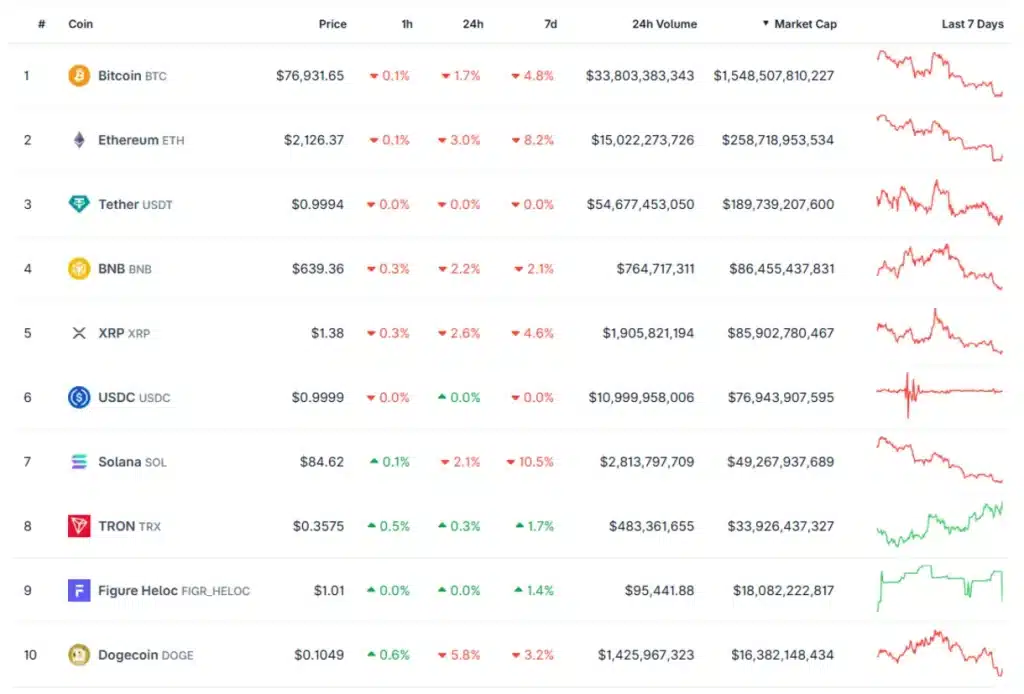Click TRON price $0.3575
Screen dimensions: 1024x694
(x=318, y=526)
